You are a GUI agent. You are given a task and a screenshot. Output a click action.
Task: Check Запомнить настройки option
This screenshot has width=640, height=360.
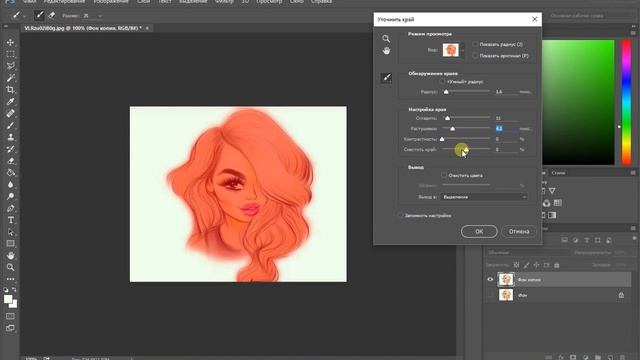pyautogui.click(x=400, y=216)
